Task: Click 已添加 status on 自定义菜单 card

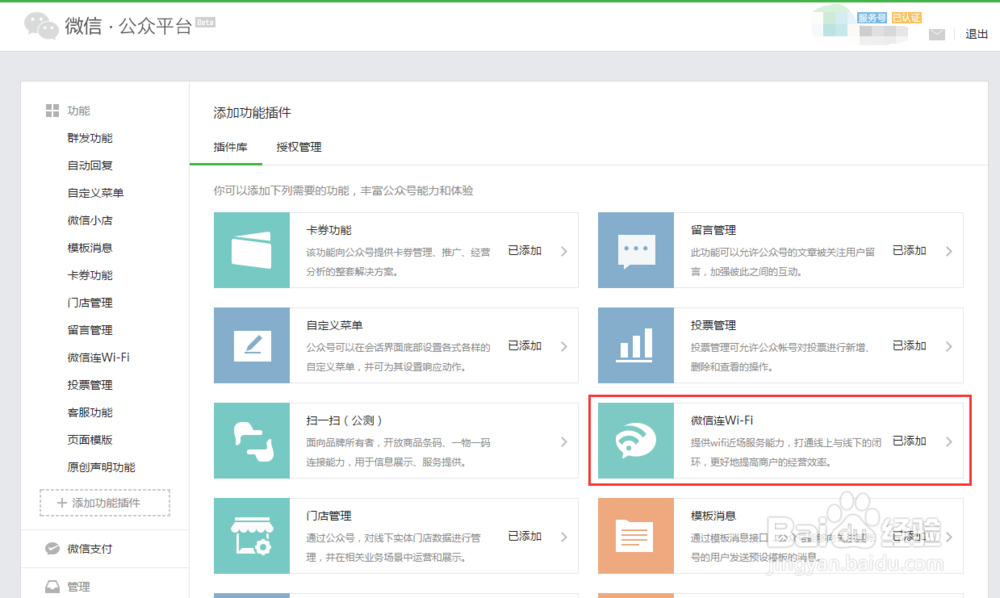Action: [525, 346]
